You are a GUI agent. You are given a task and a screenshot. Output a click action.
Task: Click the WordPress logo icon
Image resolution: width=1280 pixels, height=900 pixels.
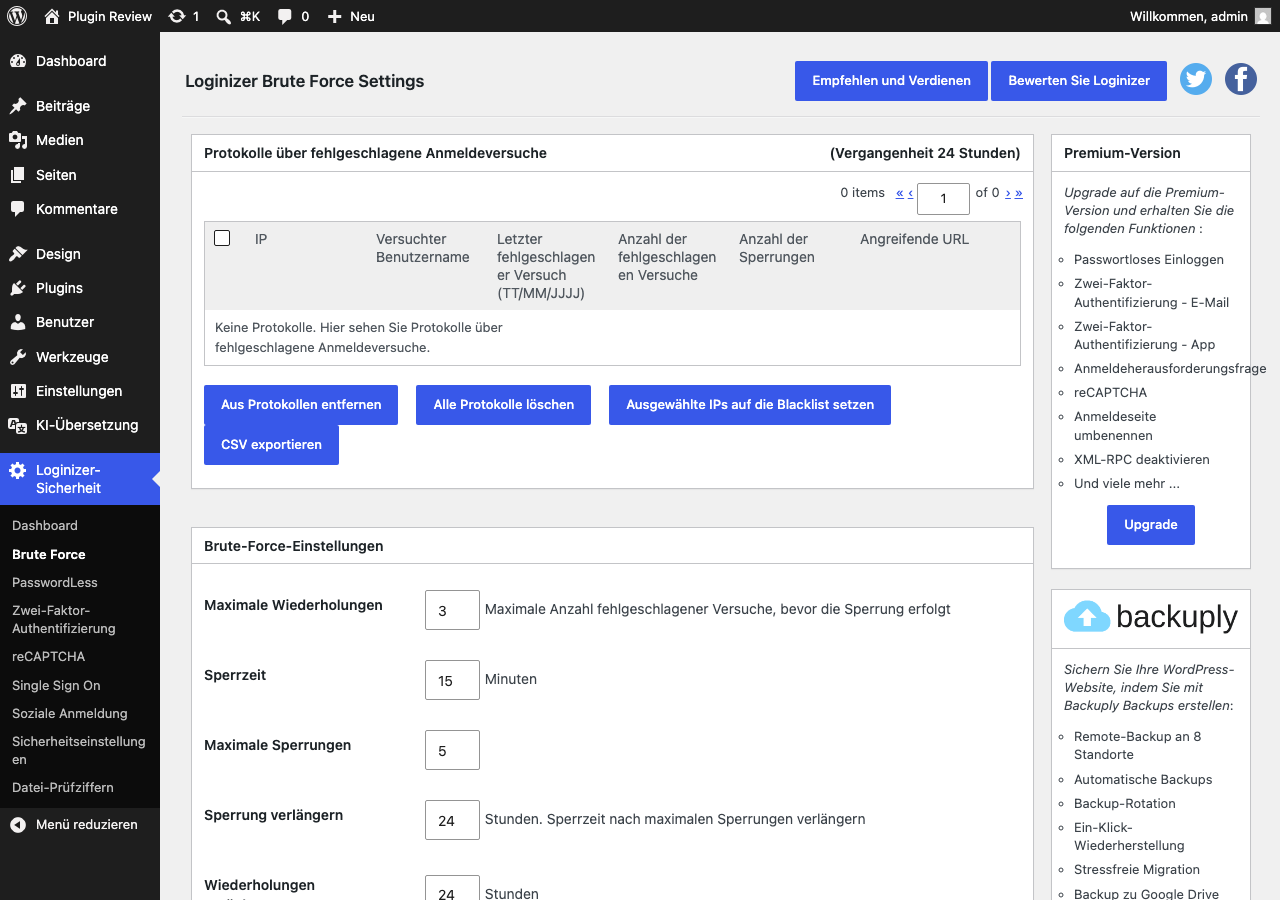click(16, 16)
